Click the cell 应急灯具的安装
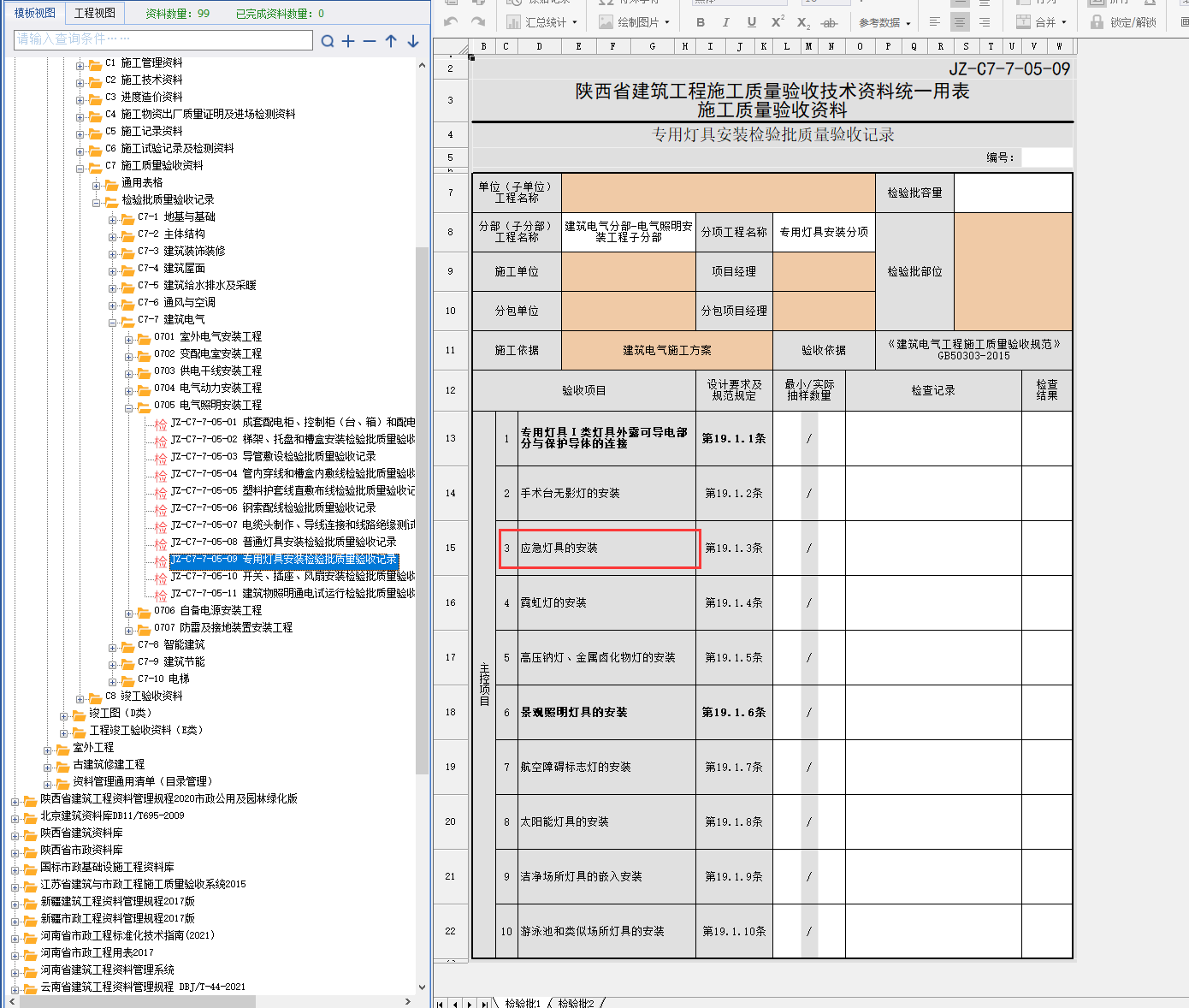The width and height of the screenshot is (1189, 1008). point(606,548)
